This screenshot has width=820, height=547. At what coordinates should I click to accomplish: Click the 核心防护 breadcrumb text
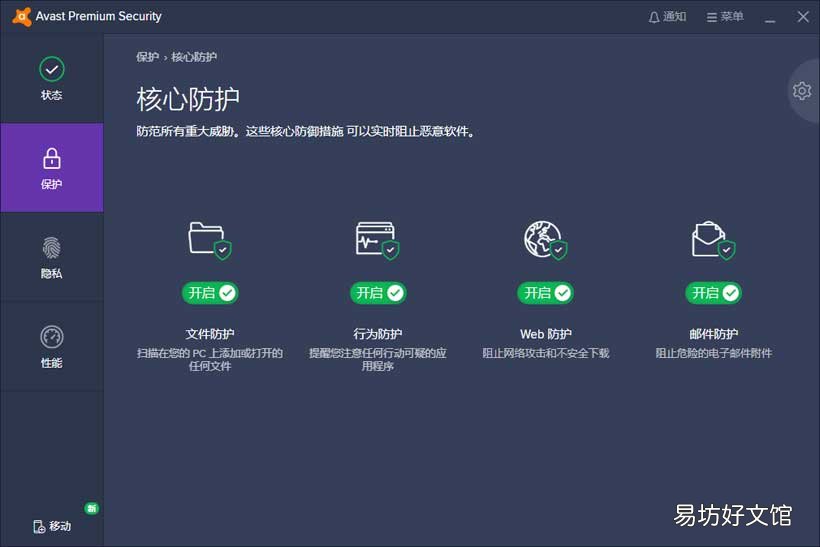pos(194,57)
